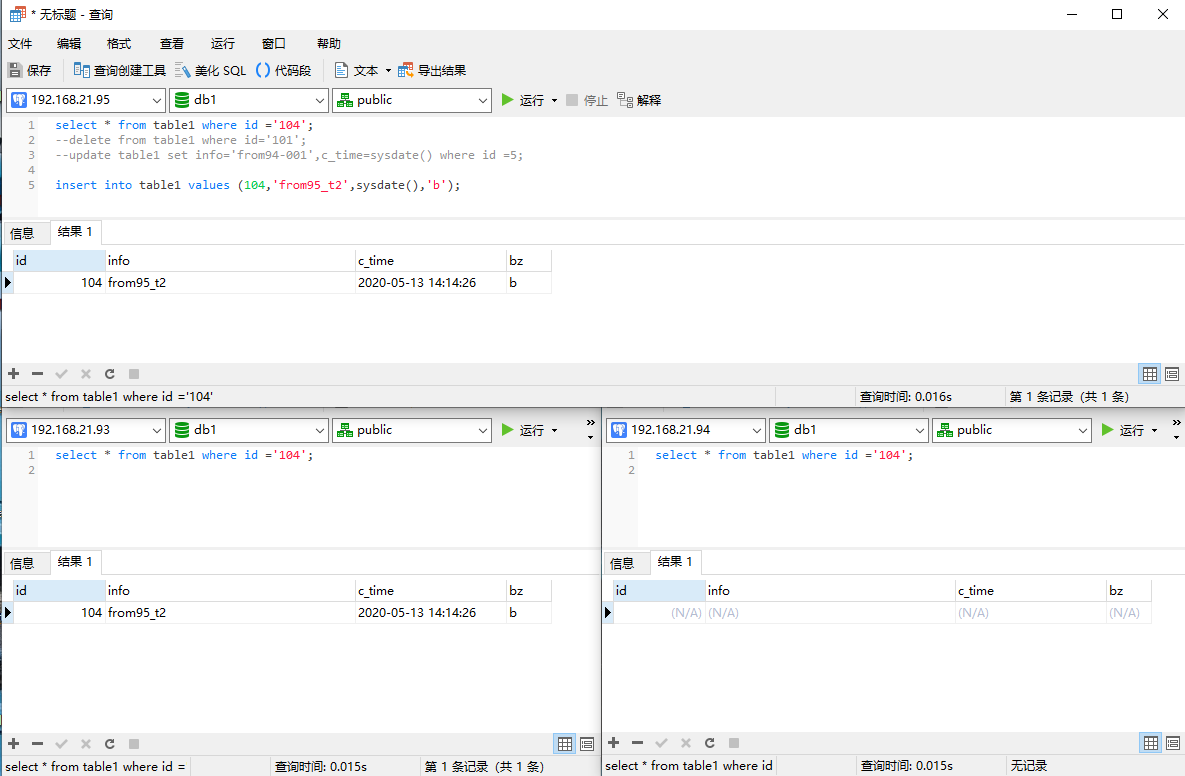Click the apply changes checkmark in top pane

[62, 374]
